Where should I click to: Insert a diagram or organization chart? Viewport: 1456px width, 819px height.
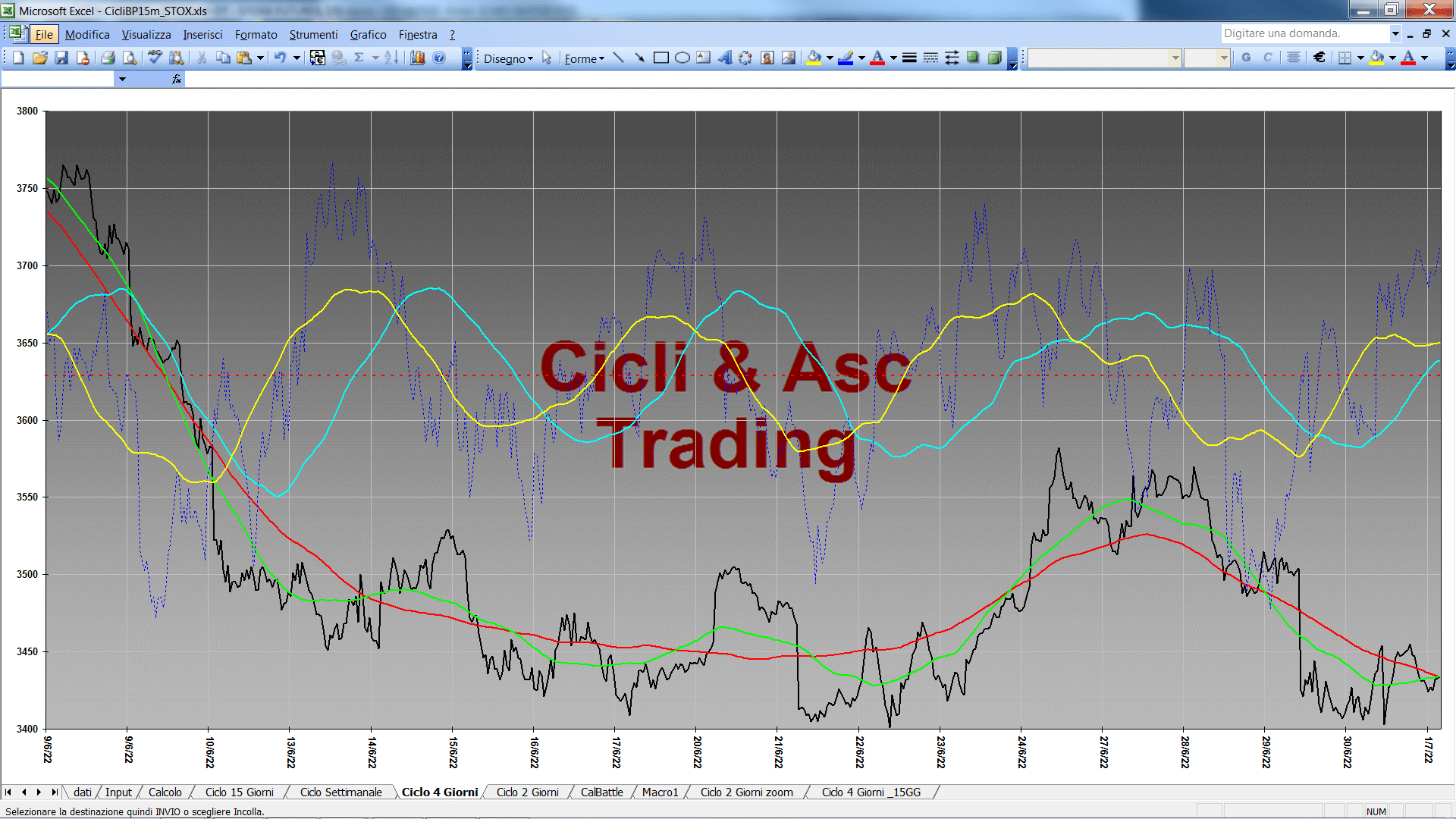pos(745,58)
